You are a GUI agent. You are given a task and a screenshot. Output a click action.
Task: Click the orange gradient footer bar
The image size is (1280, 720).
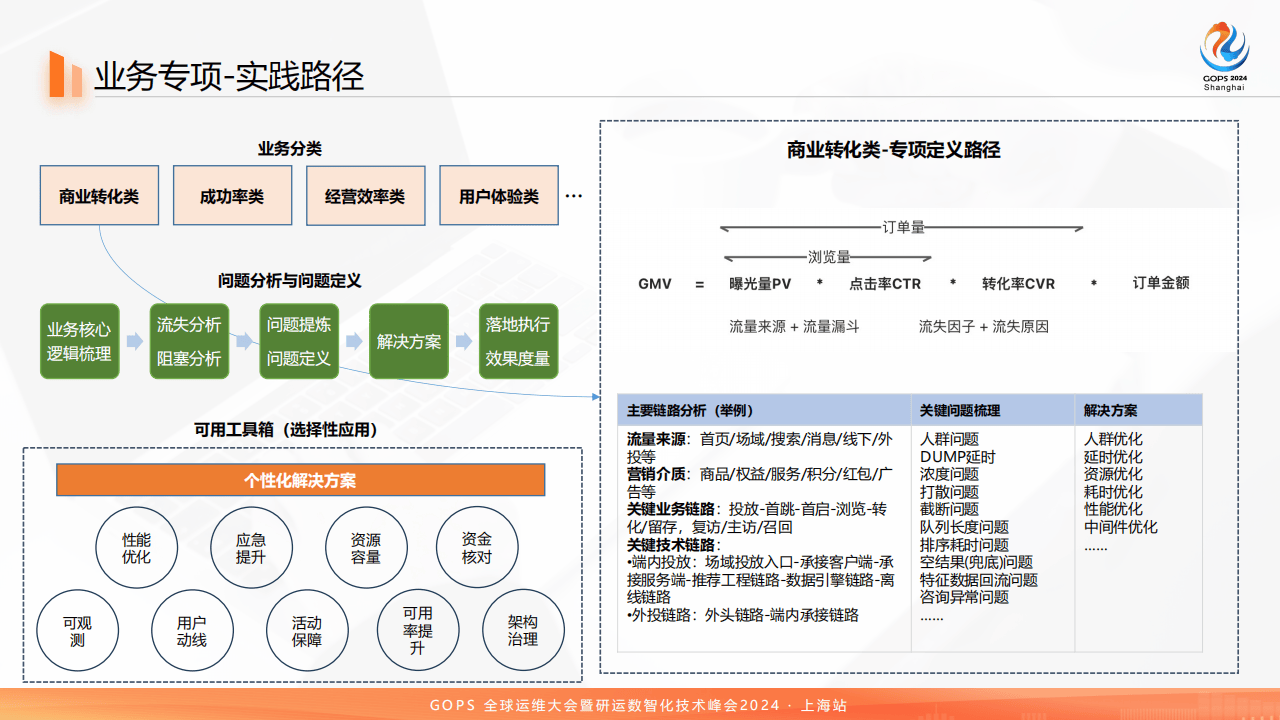[640, 704]
